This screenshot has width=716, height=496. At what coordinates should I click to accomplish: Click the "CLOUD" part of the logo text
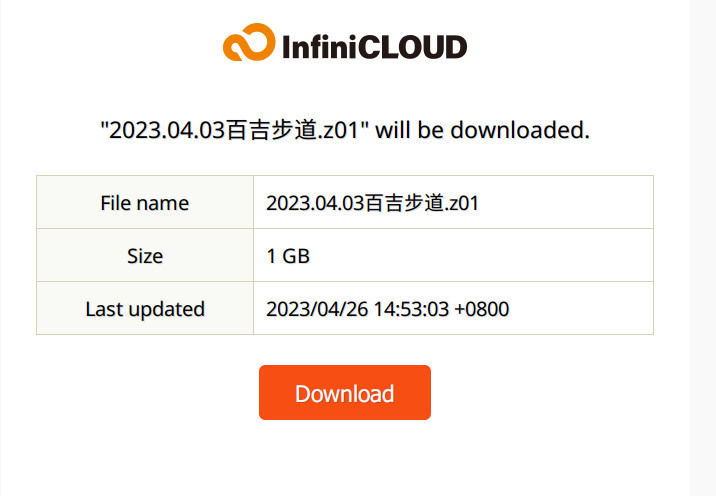click(x=412, y=47)
